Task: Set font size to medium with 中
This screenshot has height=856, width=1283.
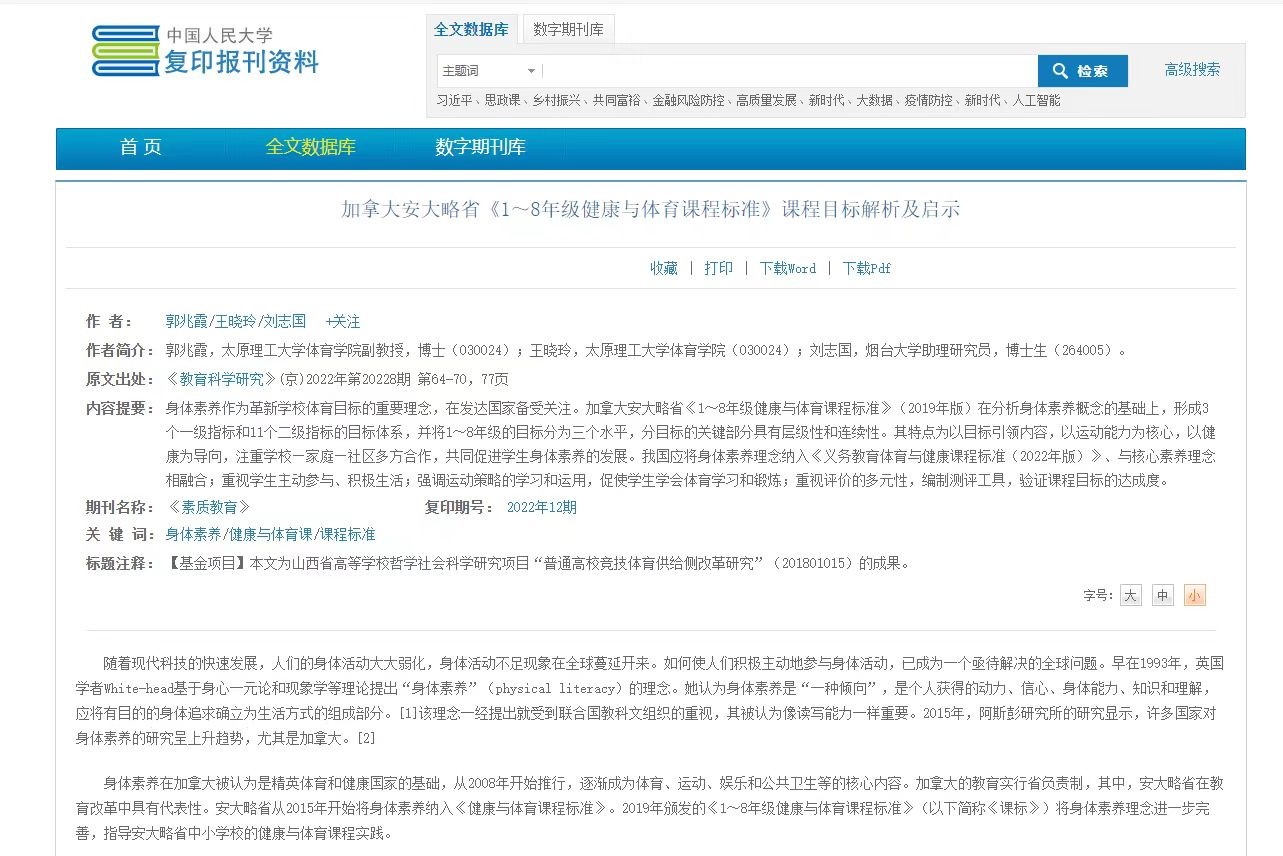Action: [x=1162, y=596]
